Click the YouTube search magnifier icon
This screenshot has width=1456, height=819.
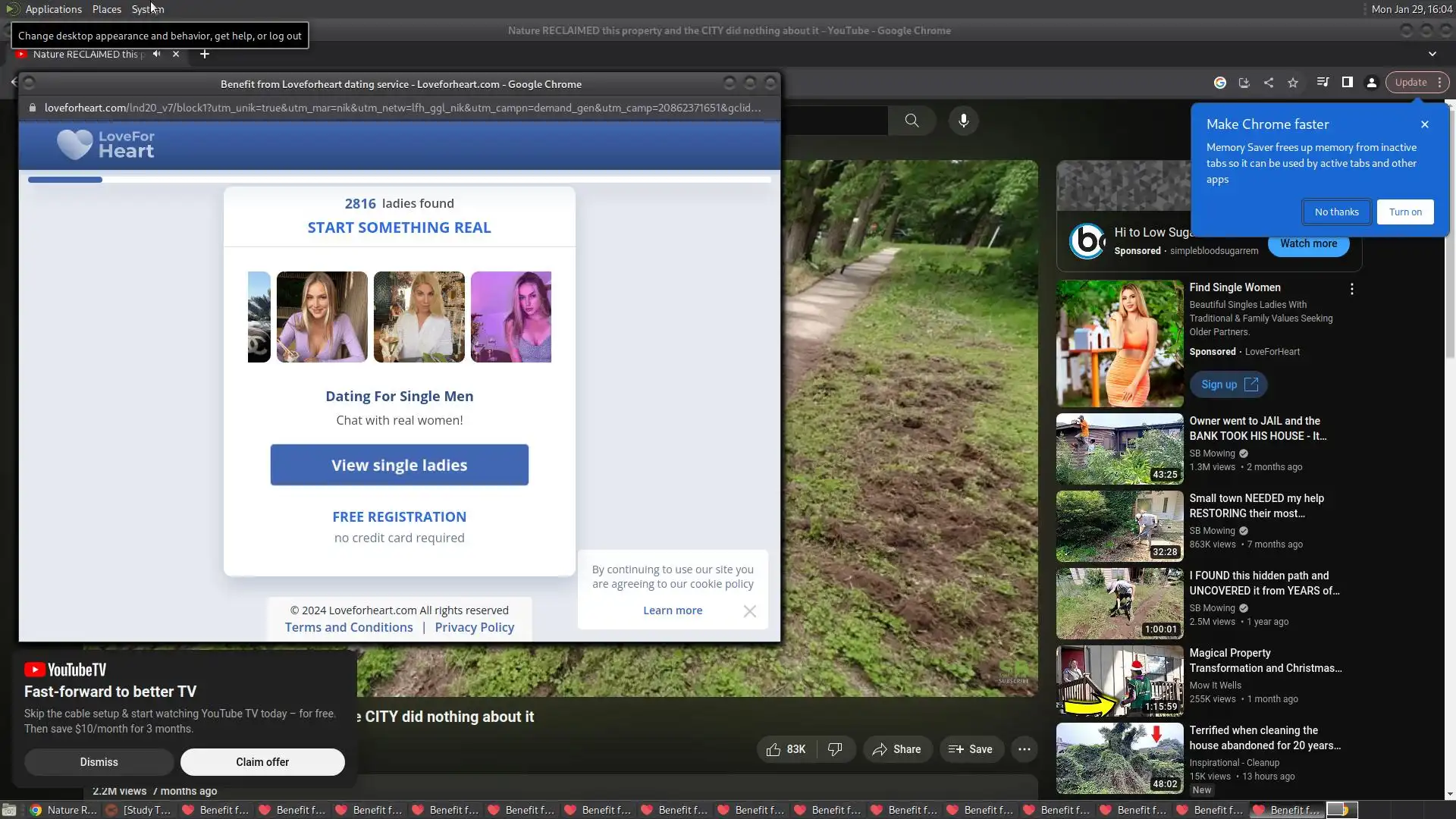[x=912, y=121]
